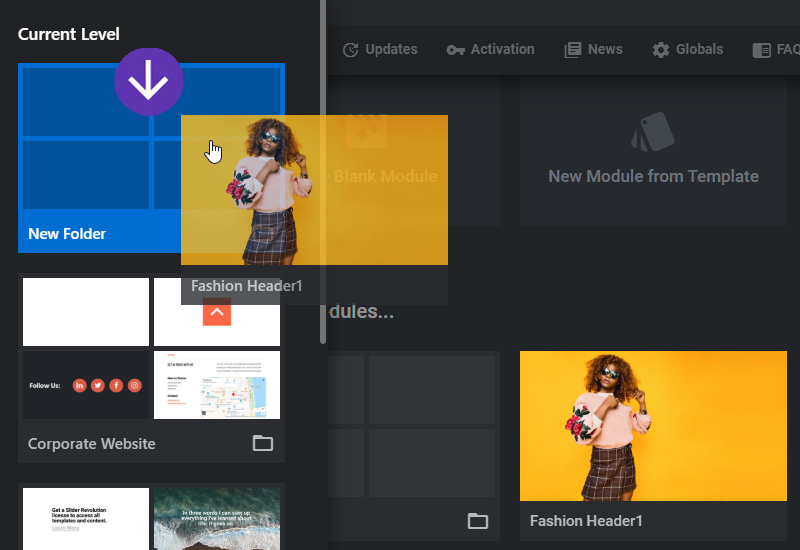Open the News tab
The width and height of the screenshot is (800, 550).
593,49
